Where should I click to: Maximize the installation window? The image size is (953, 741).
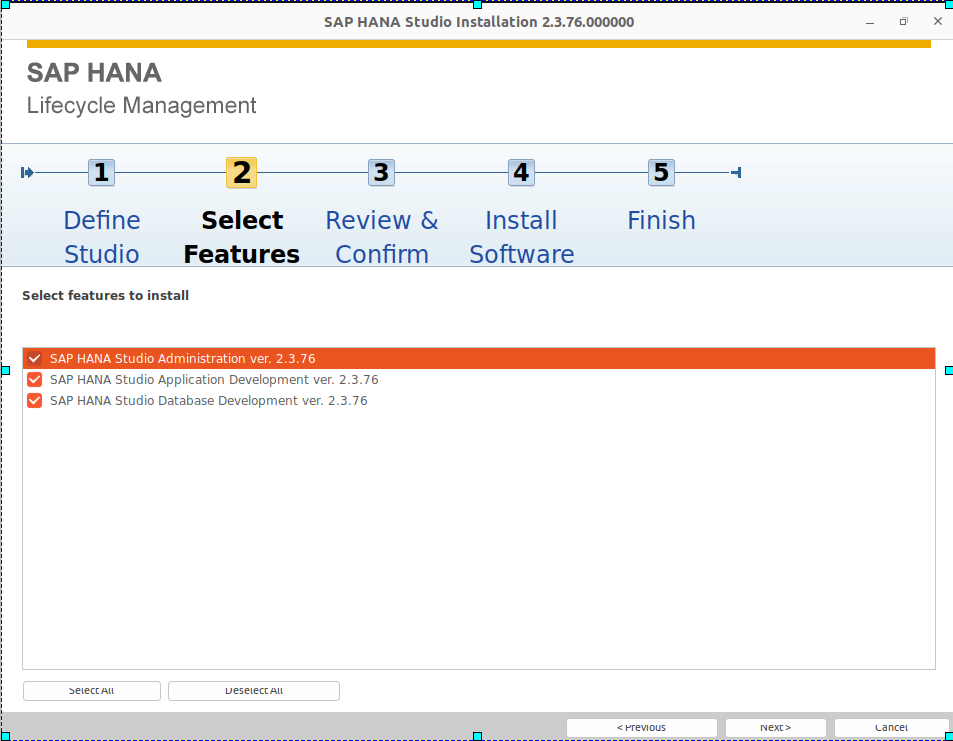click(904, 22)
